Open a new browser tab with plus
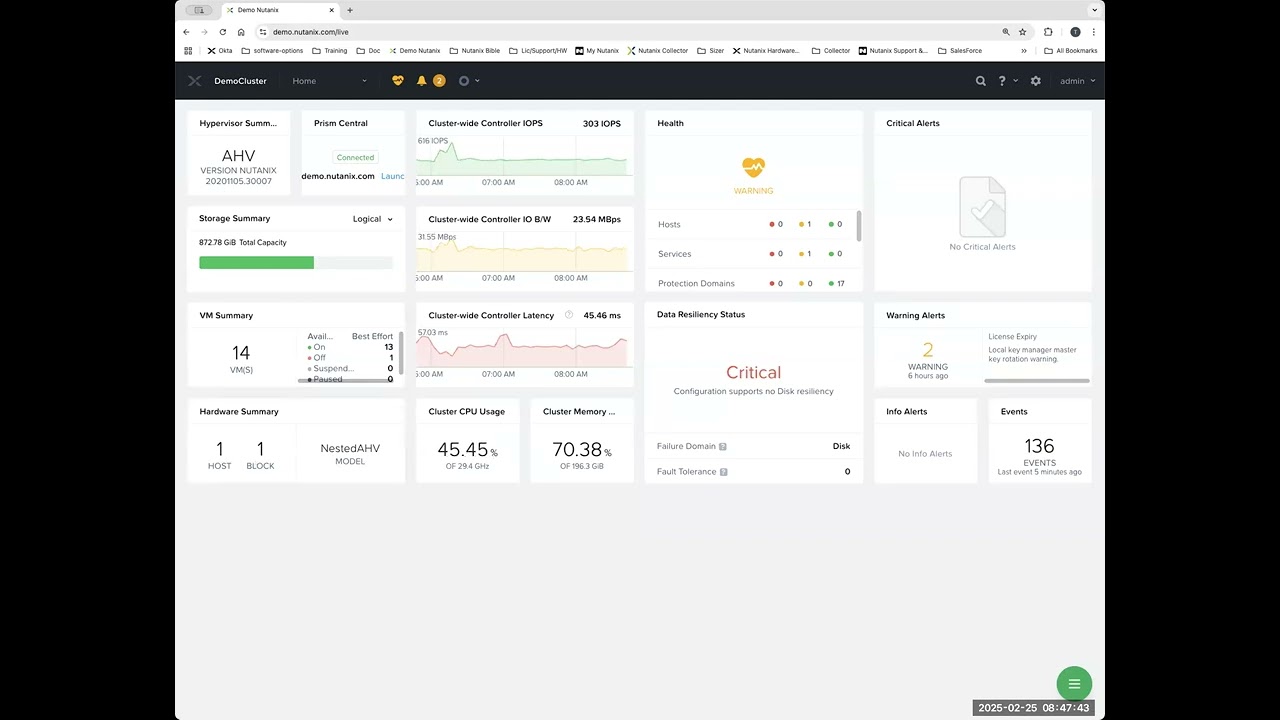 point(349,10)
